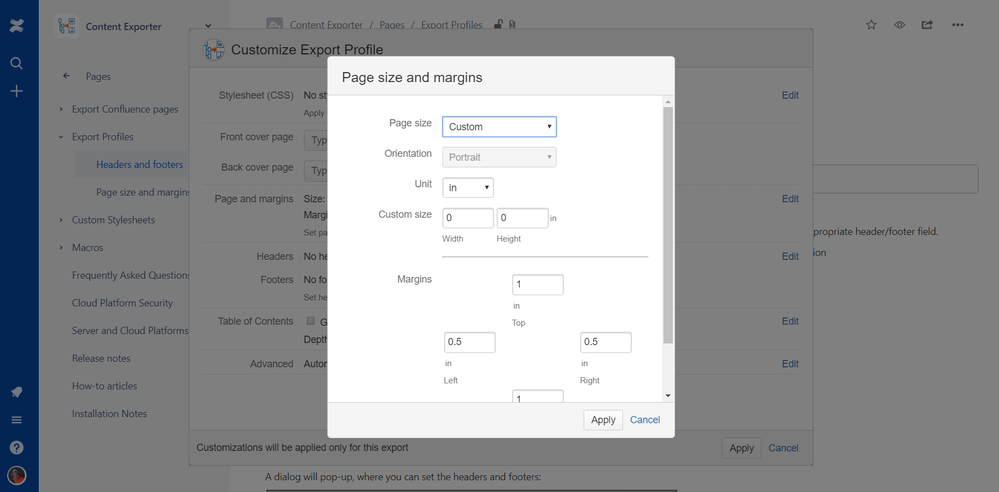The height and width of the screenshot is (492, 999).
Task: Click the Customize Export Profile dialog icon
Action: (214, 50)
